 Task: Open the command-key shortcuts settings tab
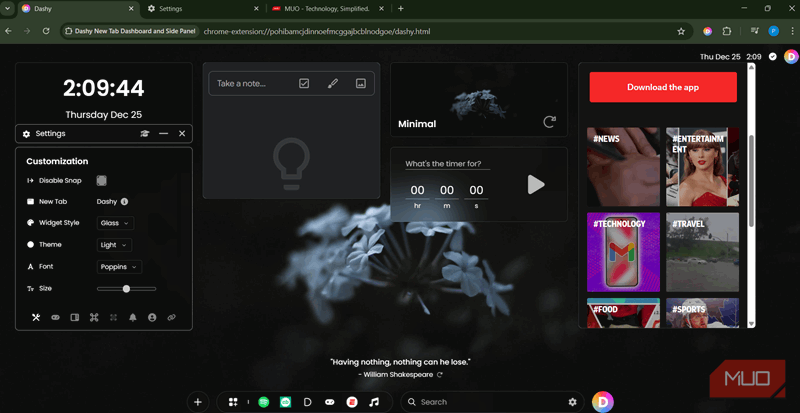tap(94, 318)
